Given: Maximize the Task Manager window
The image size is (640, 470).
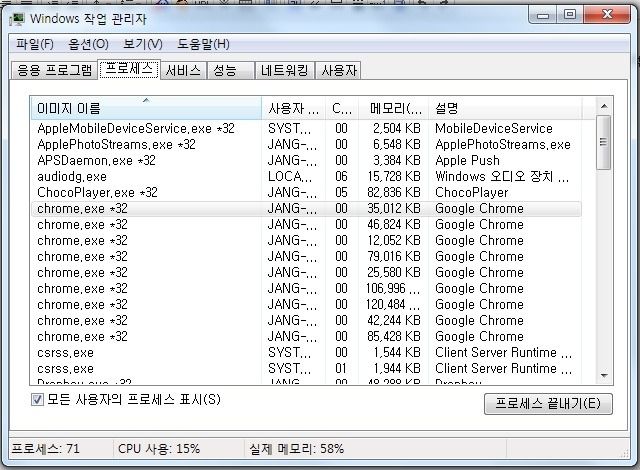Looking at the screenshot, I should click(x=570, y=15).
